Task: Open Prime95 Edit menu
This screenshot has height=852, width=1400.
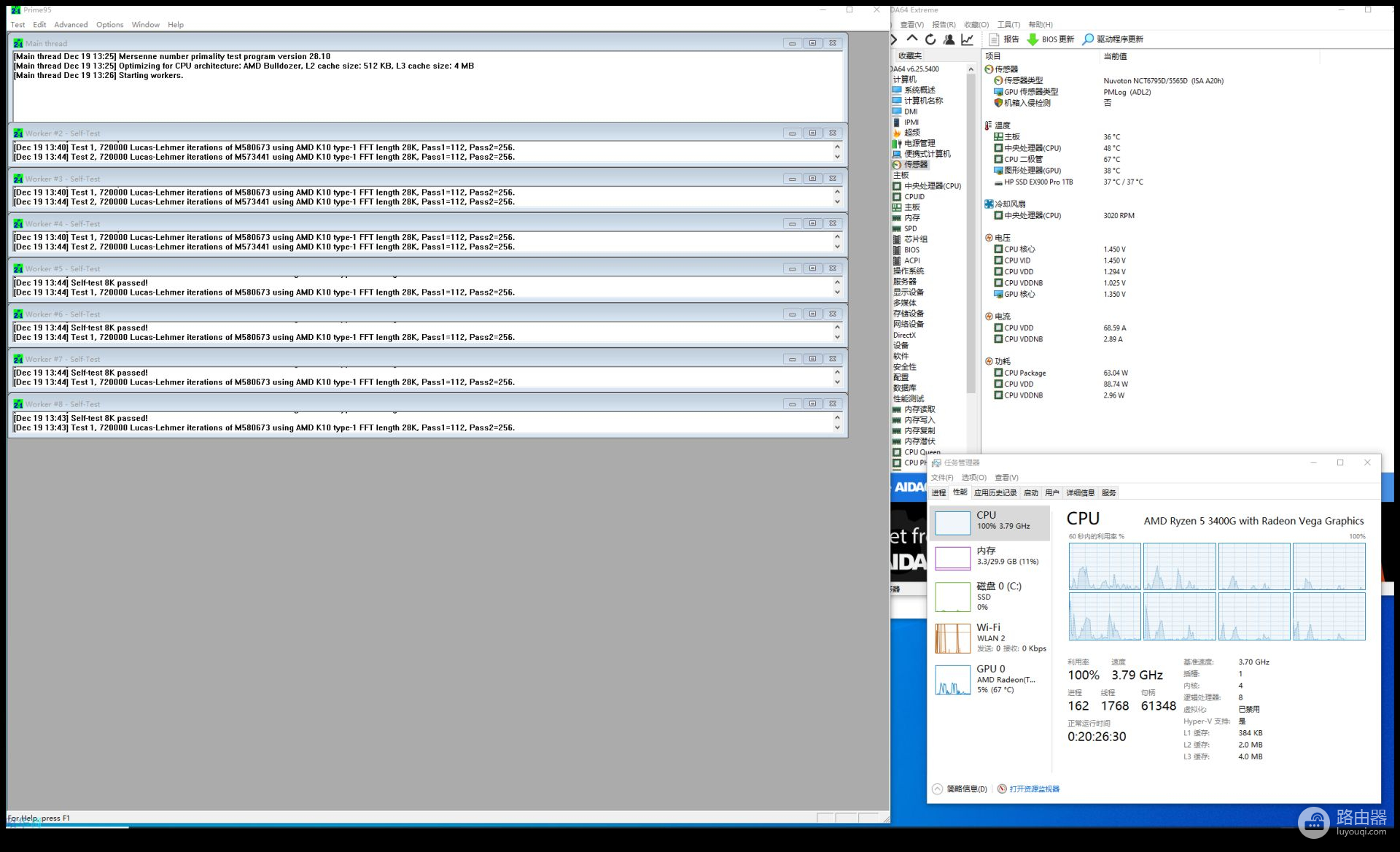Action: click(39, 25)
